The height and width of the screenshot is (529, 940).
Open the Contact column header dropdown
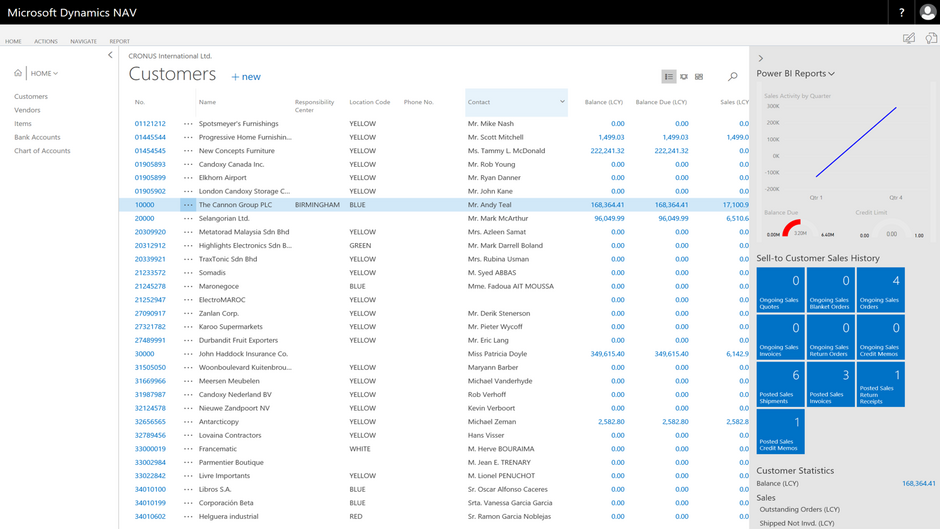point(562,101)
